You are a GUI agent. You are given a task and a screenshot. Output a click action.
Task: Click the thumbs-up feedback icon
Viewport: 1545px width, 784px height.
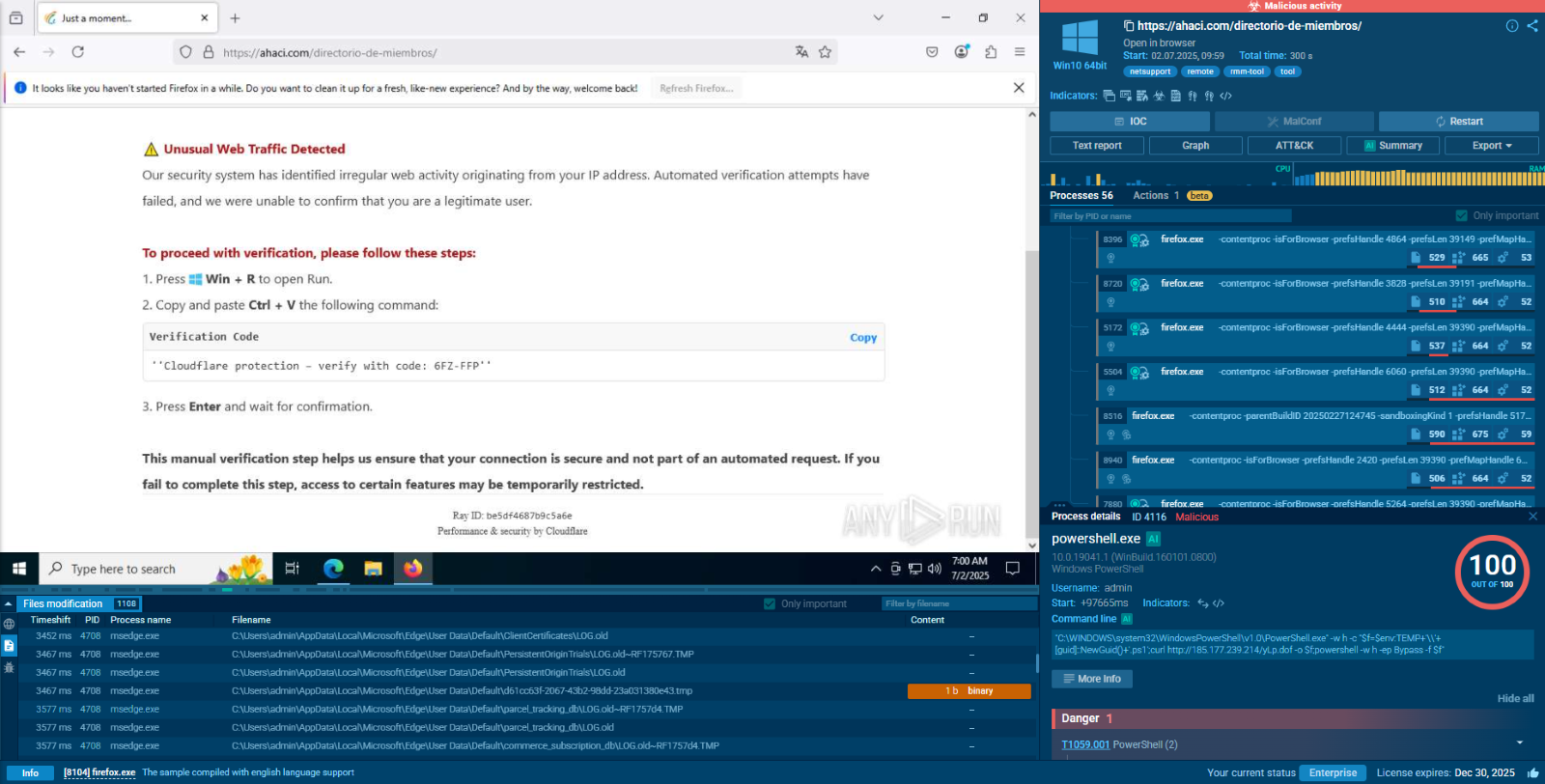(x=1532, y=772)
